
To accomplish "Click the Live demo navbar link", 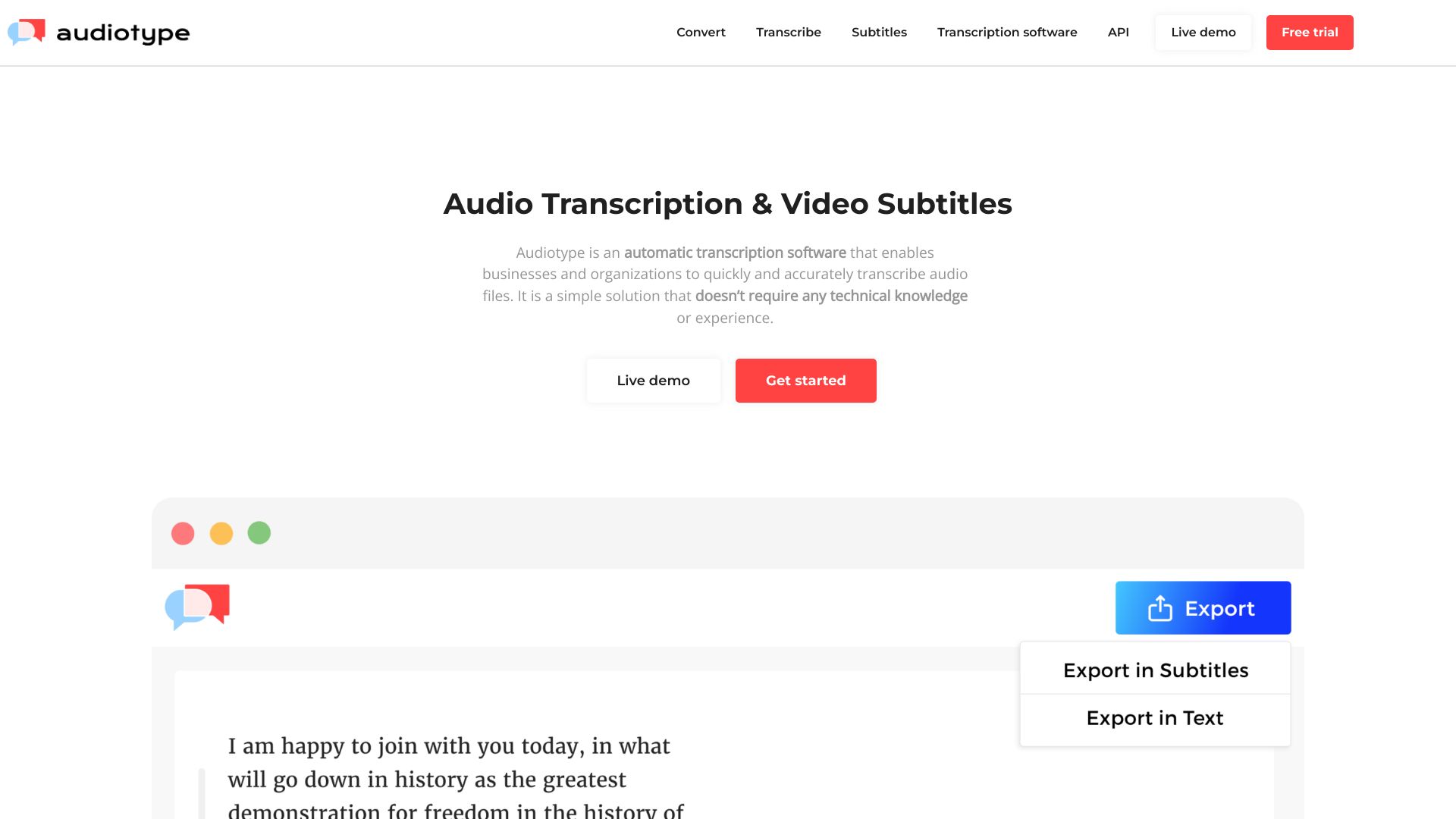I will (1203, 32).
